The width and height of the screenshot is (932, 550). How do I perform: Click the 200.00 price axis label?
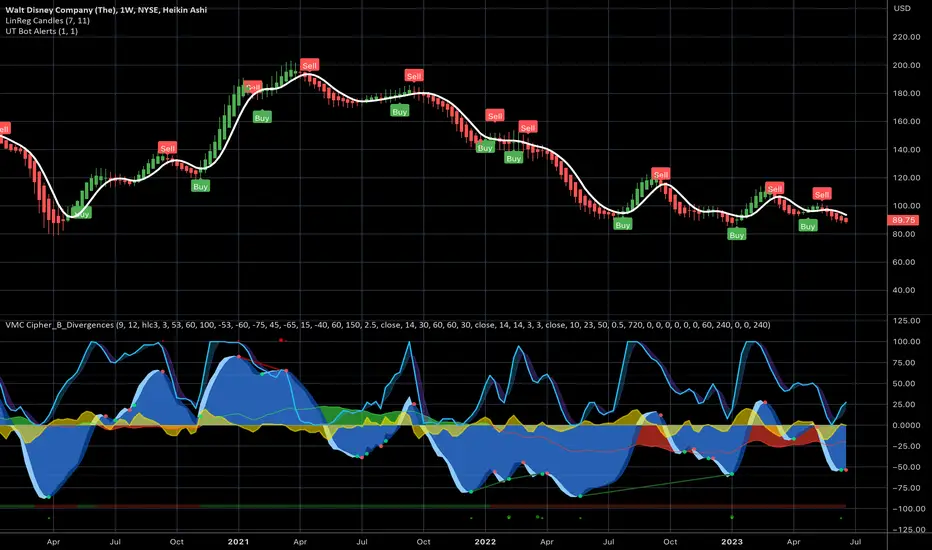pyautogui.click(x=906, y=65)
